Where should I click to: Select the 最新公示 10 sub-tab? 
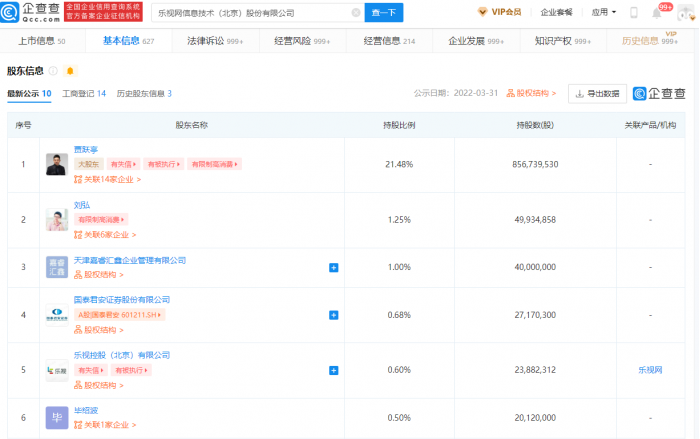pyautogui.click(x=29, y=94)
